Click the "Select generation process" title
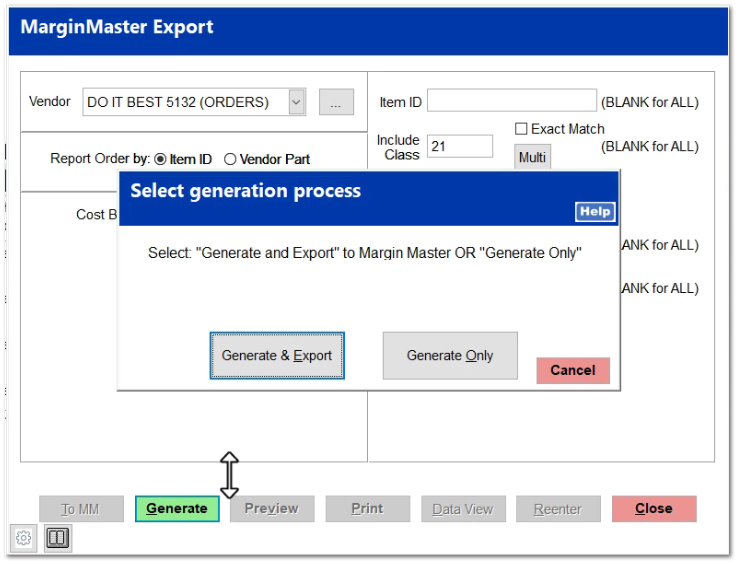This screenshot has width=738, height=564. (x=246, y=191)
